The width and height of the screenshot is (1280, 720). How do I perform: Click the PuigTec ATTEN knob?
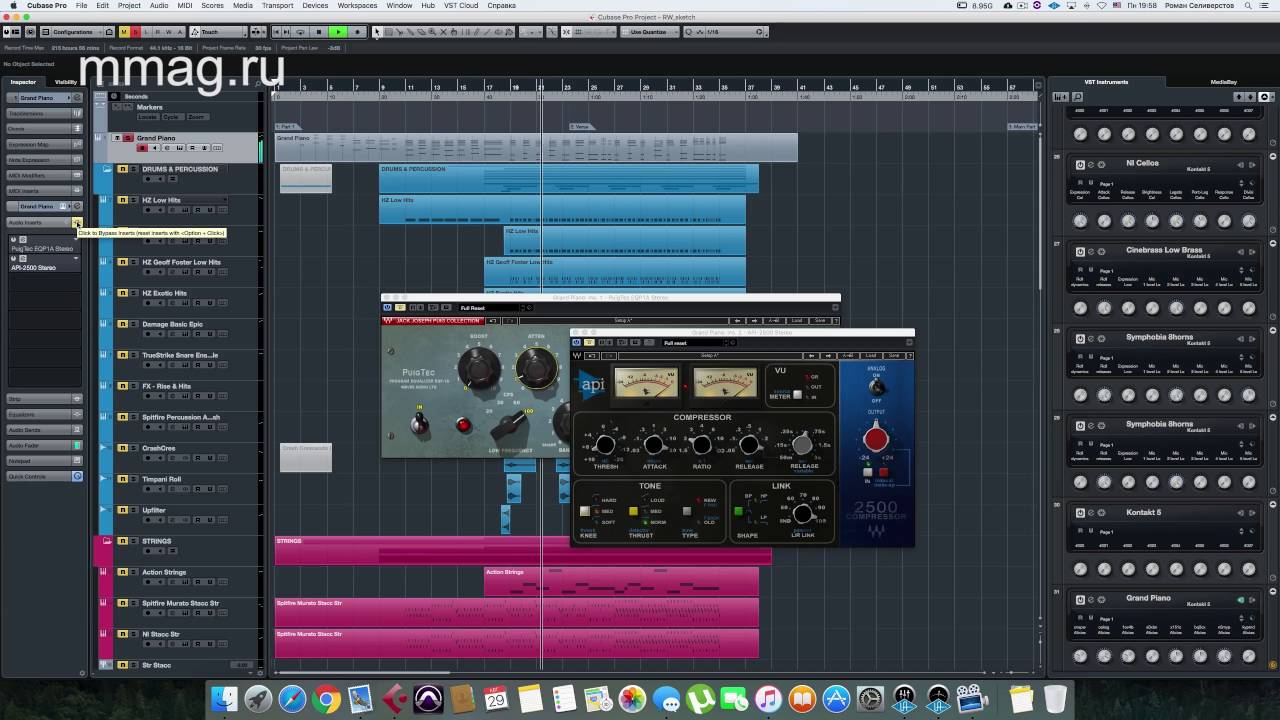tap(537, 368)
